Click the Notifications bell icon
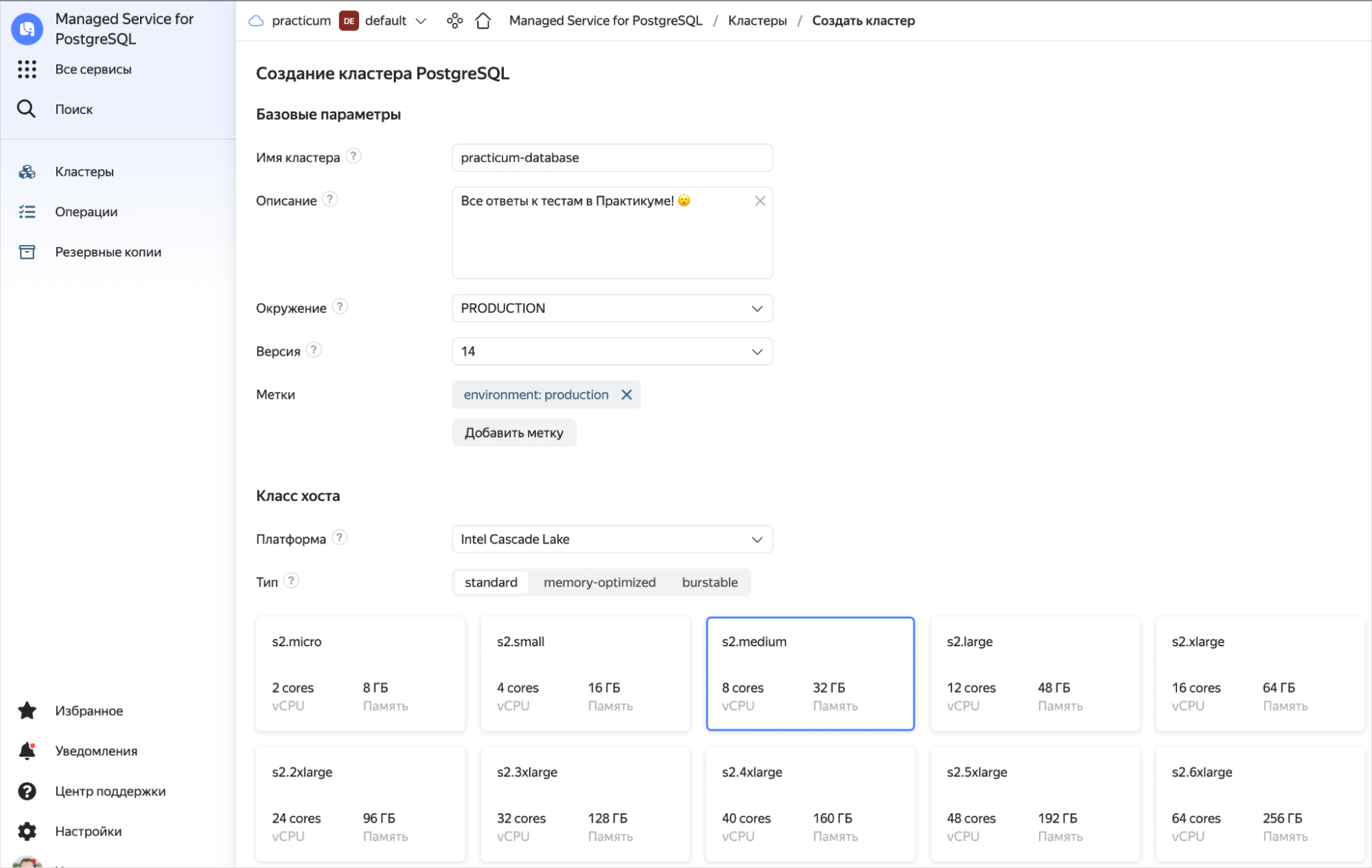Image resolution: width=1372 pixels, height=868 pixels. (27, 751)
